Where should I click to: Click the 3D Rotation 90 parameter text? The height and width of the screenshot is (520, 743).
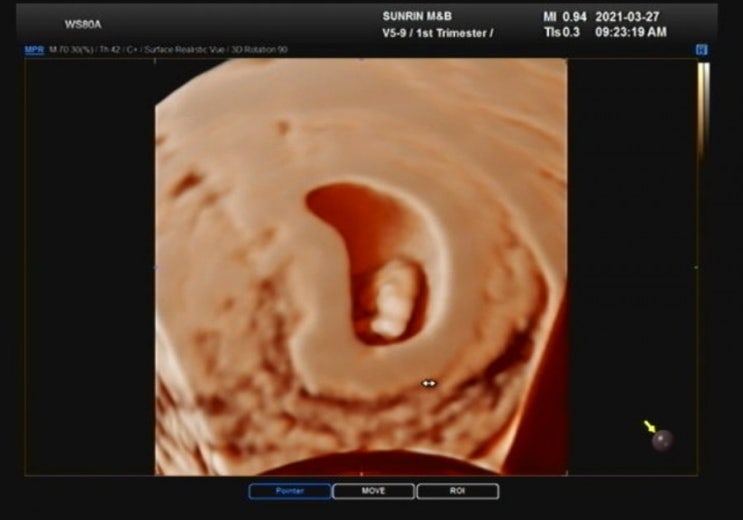click(x=259, y=50)
